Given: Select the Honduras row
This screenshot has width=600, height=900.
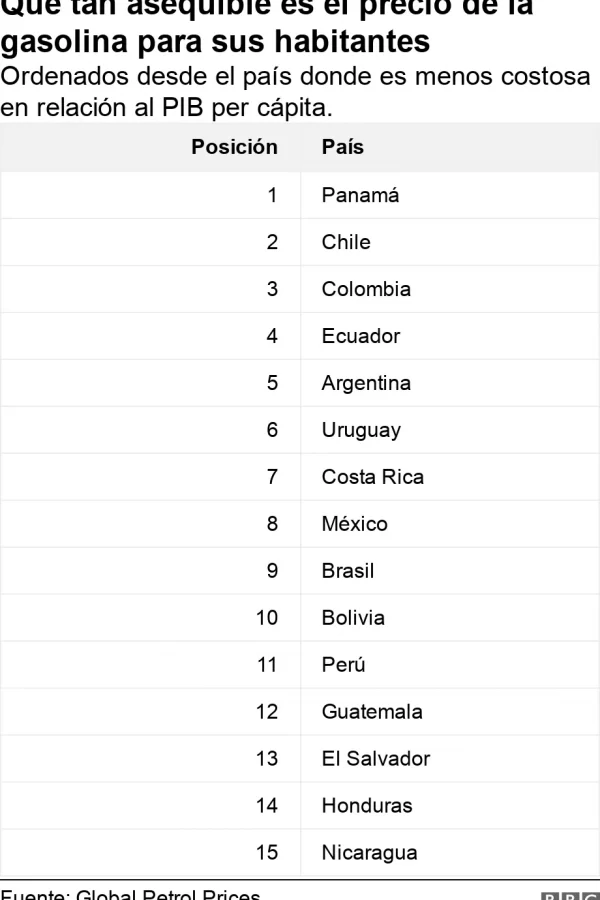Looking at the screenshot, I should tap(300, 806).
